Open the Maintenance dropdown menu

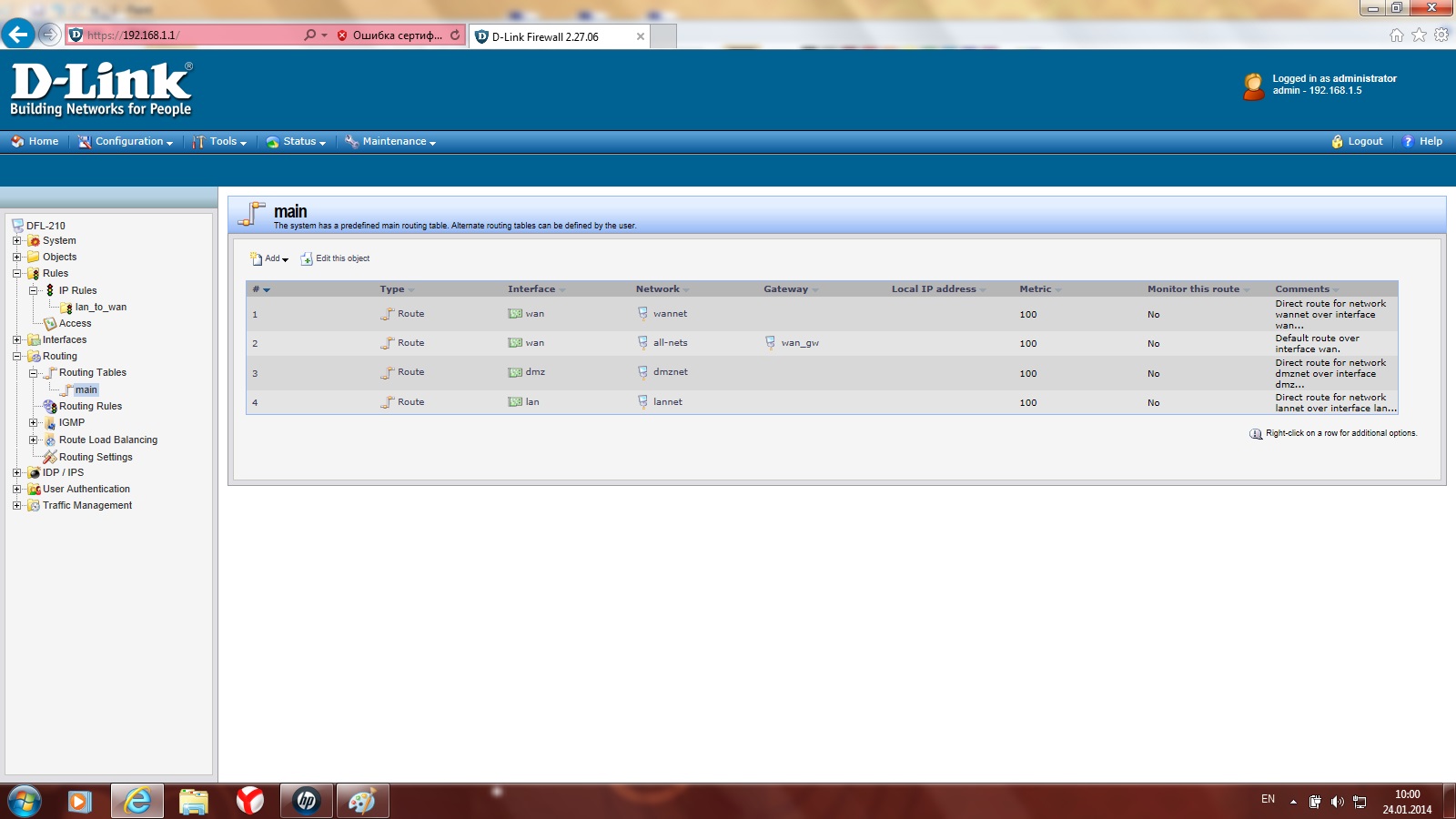coord(390,141)
